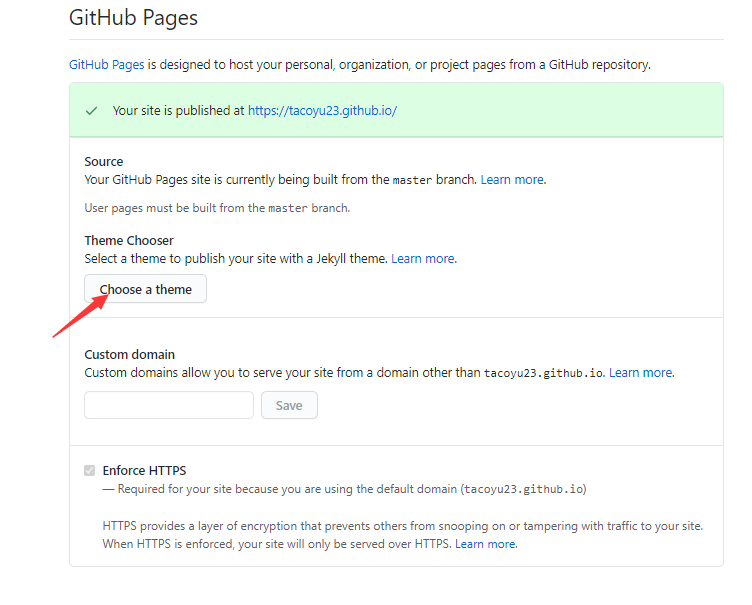The image size is (752, 605).
Task: Open Learn more link about custom domains
Action: pyautogui.click(x=641, y=373)
